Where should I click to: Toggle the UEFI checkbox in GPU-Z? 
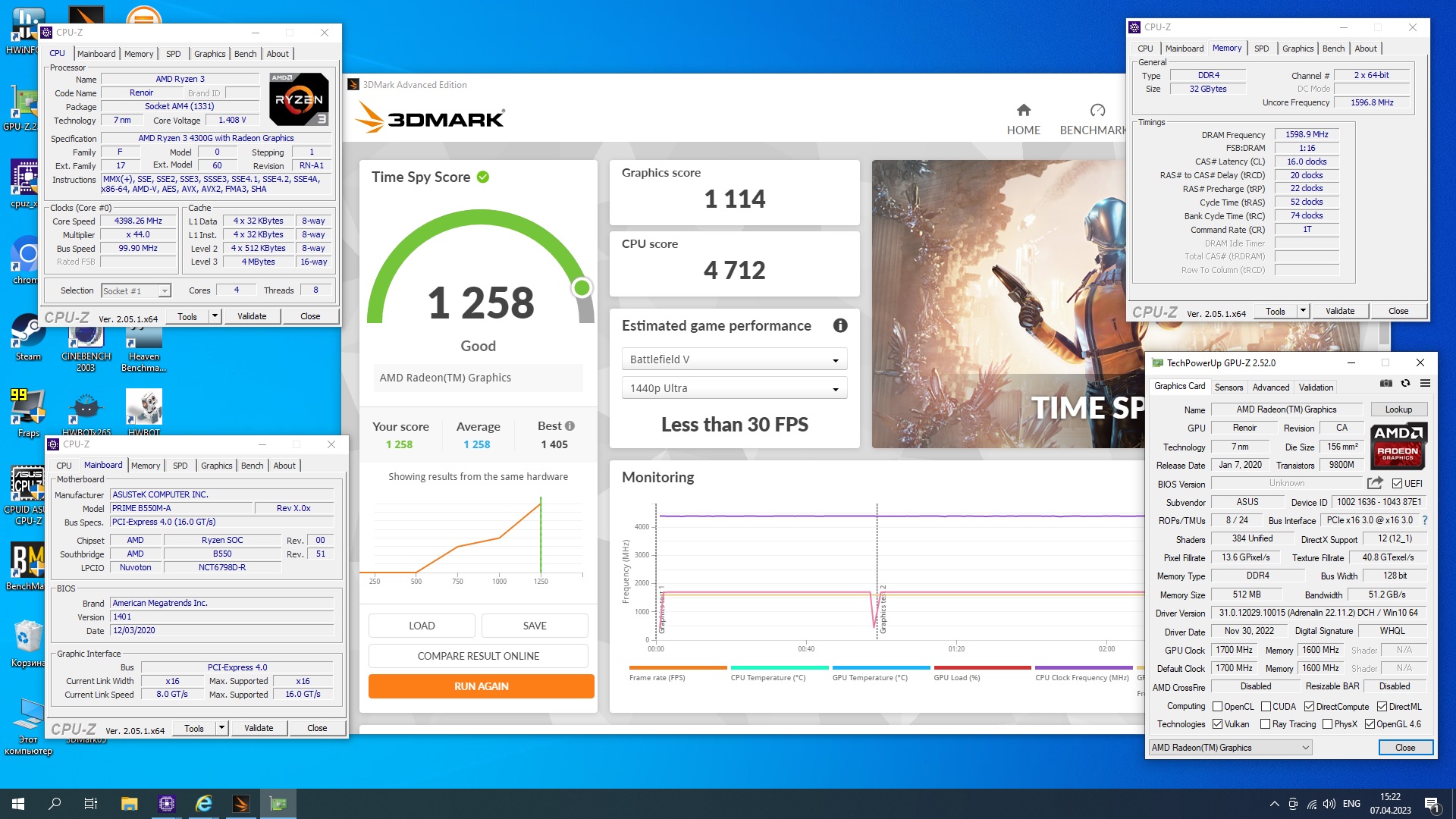[1397, 483]
